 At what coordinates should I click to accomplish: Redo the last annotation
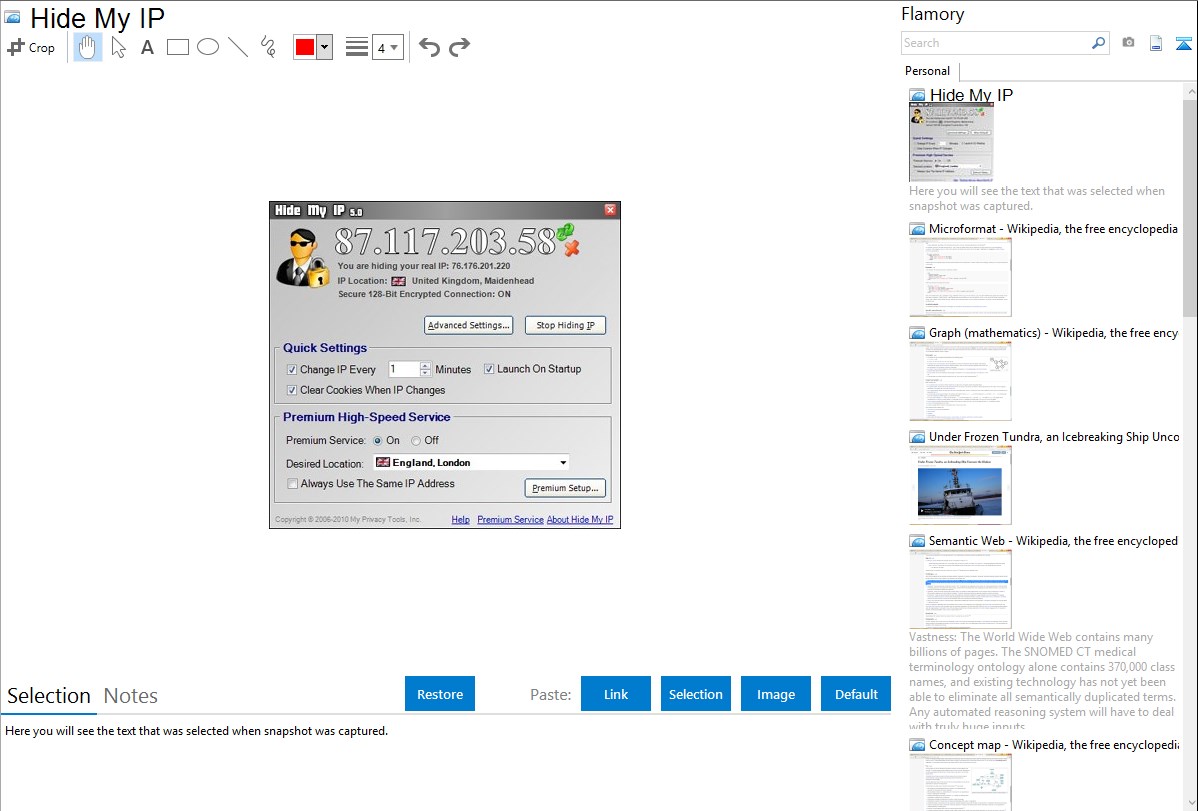pyautogui.click(x=459, y=47)
